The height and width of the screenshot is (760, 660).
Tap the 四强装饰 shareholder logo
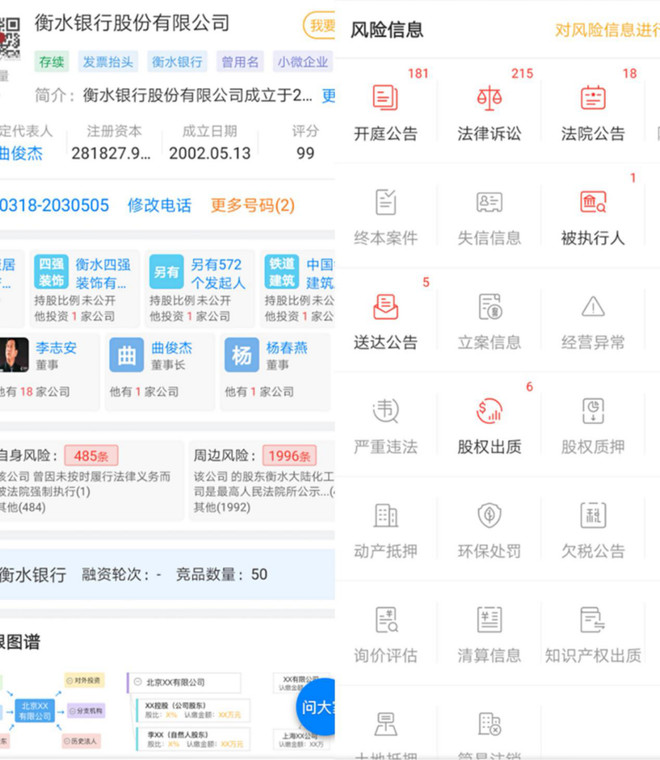click(51, 271)
